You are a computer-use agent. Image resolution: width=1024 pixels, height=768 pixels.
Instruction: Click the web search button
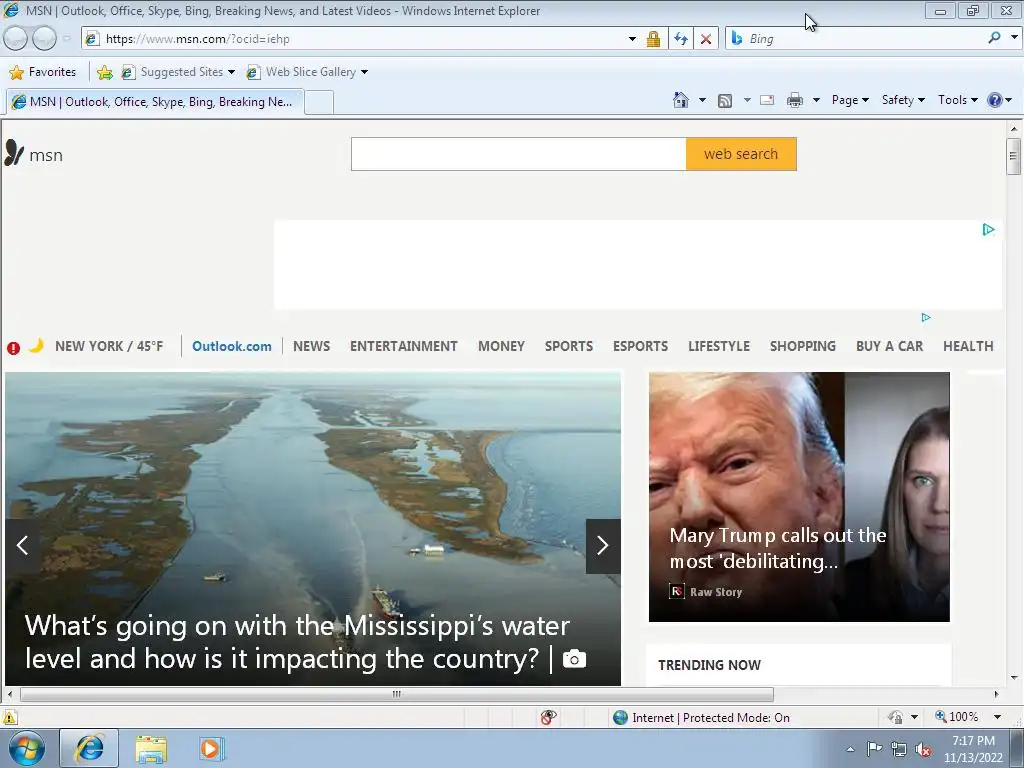[x=741, y=154]
